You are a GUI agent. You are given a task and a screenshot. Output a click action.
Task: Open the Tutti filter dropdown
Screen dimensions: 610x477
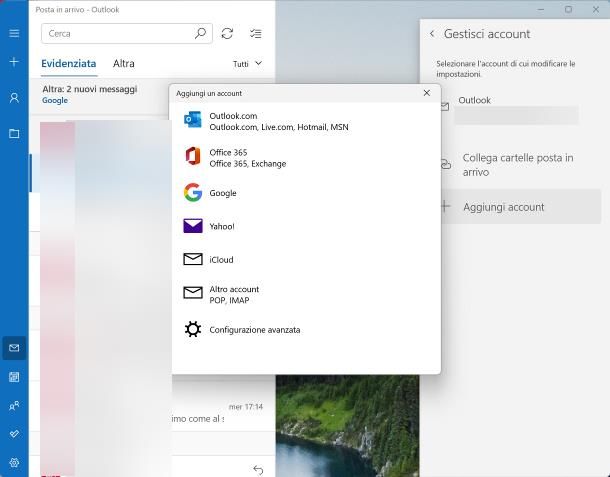point(247,64)
